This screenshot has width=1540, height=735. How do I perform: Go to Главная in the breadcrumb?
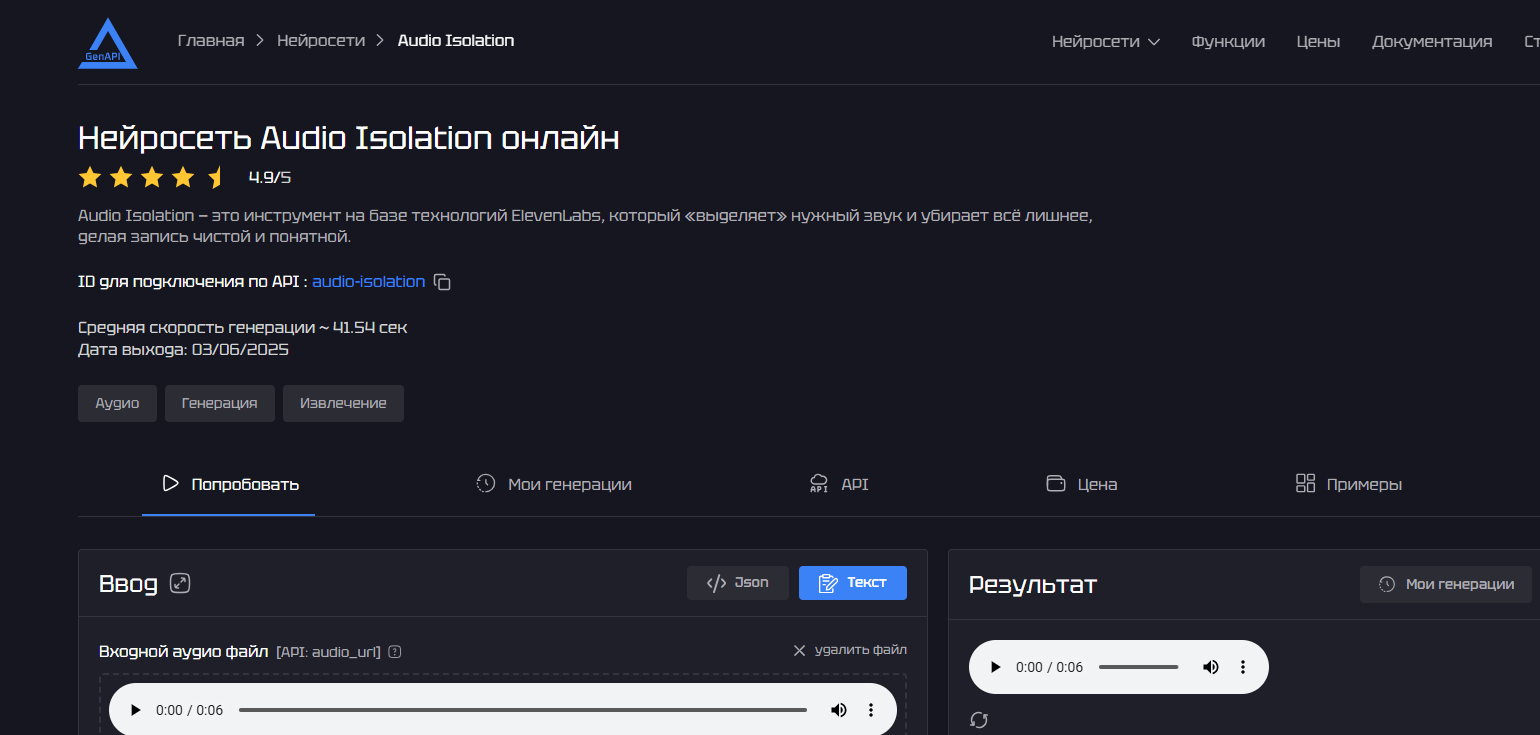pyautogui.click(x=211, y=41)
